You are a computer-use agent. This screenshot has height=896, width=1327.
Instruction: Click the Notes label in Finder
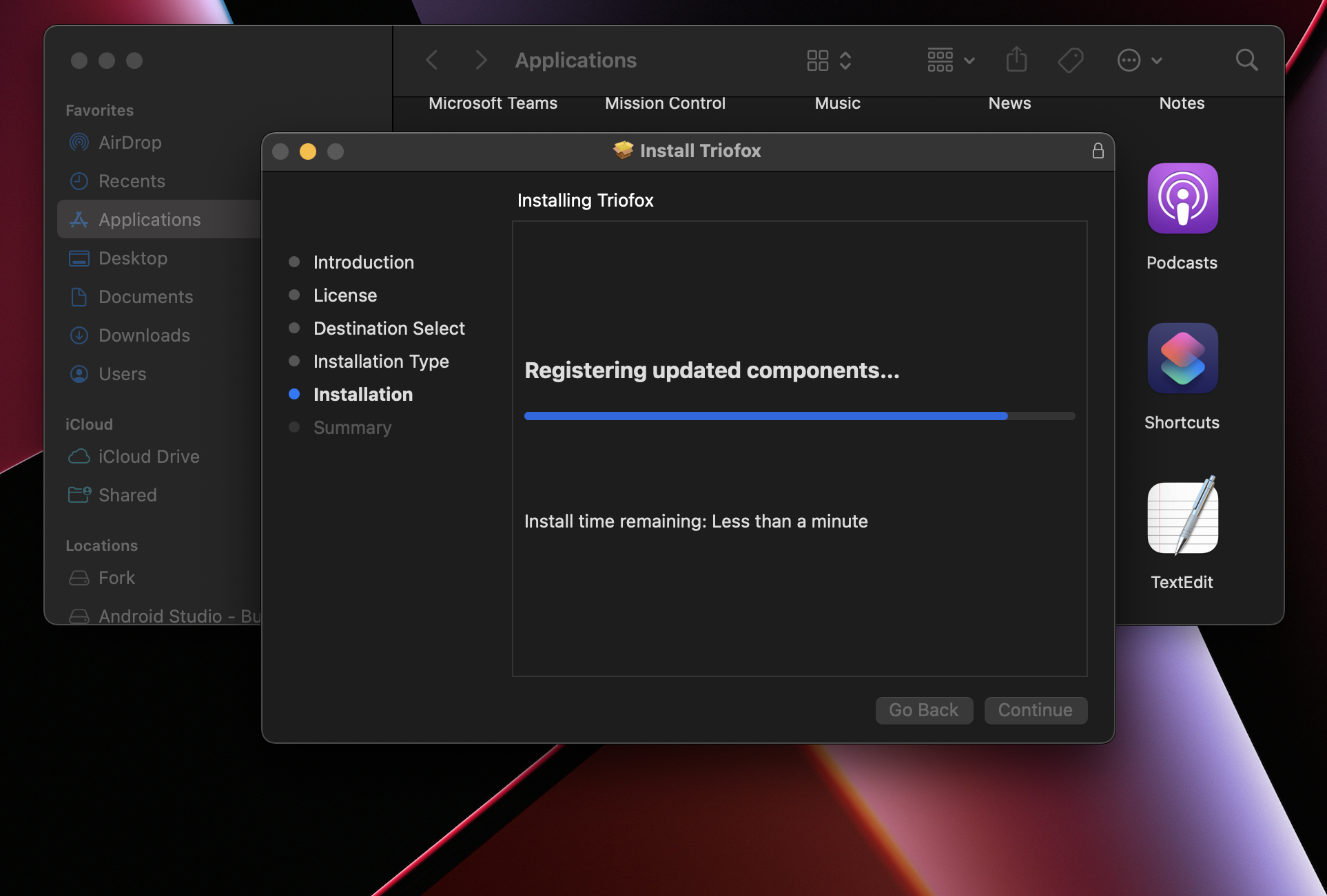[x=1182, y=103]
